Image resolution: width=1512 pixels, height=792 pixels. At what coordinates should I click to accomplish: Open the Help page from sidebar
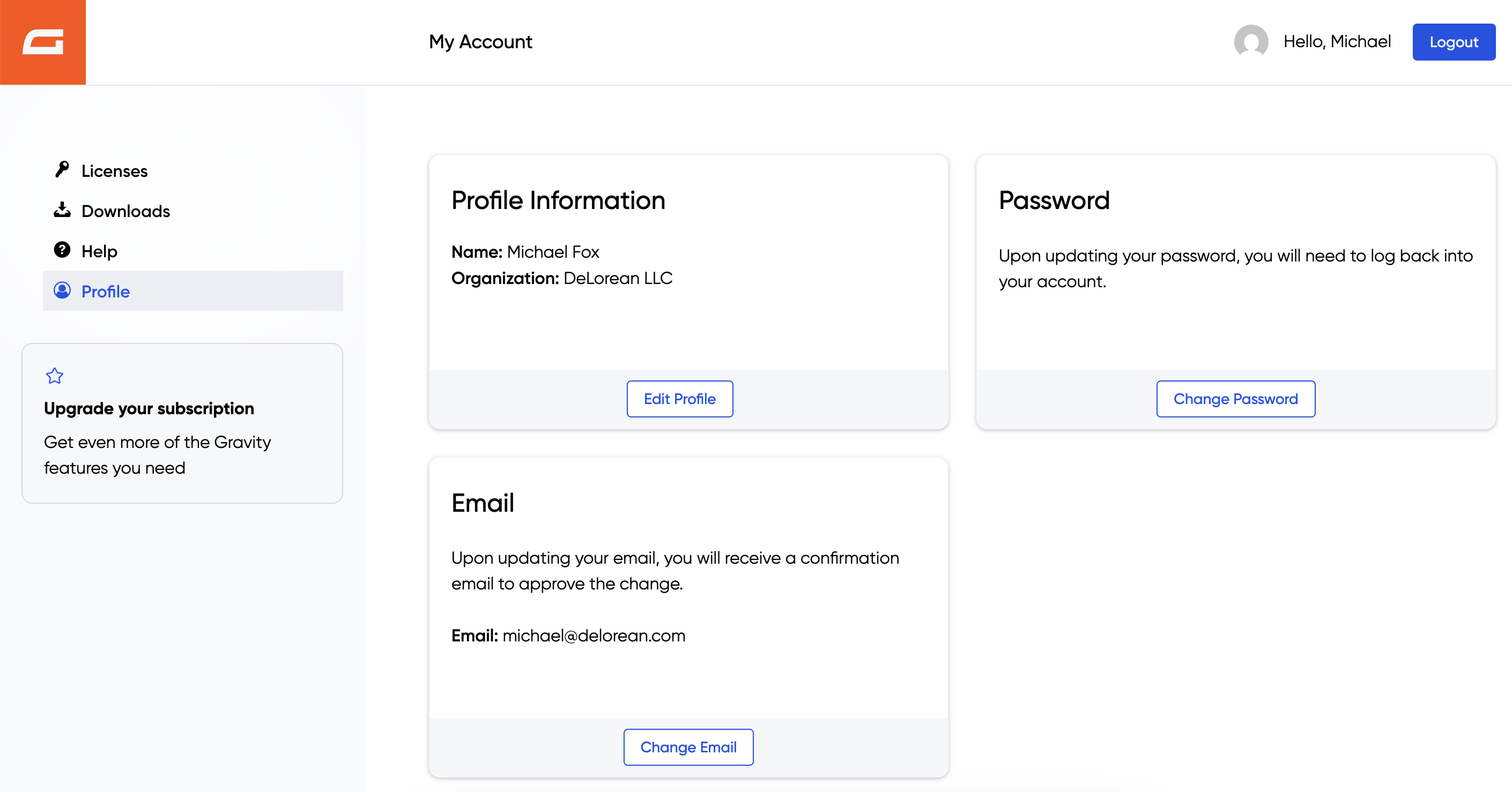point(99,252)
